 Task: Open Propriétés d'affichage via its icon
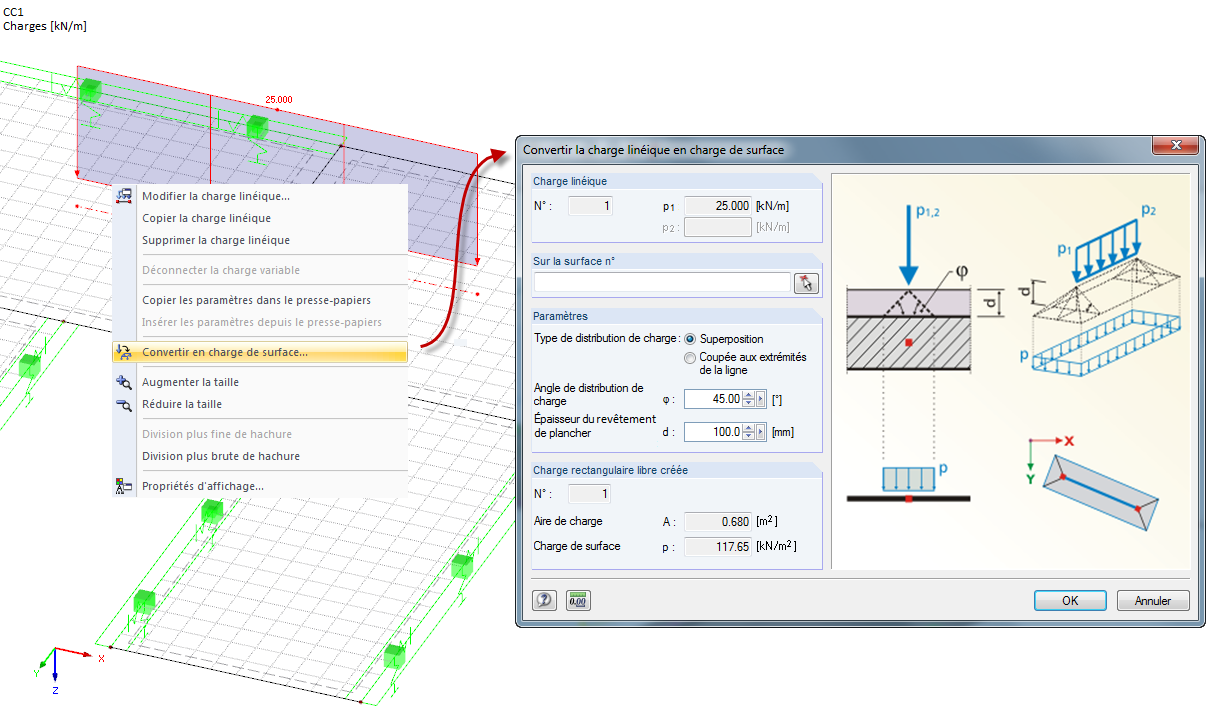[x=123, y=485]
